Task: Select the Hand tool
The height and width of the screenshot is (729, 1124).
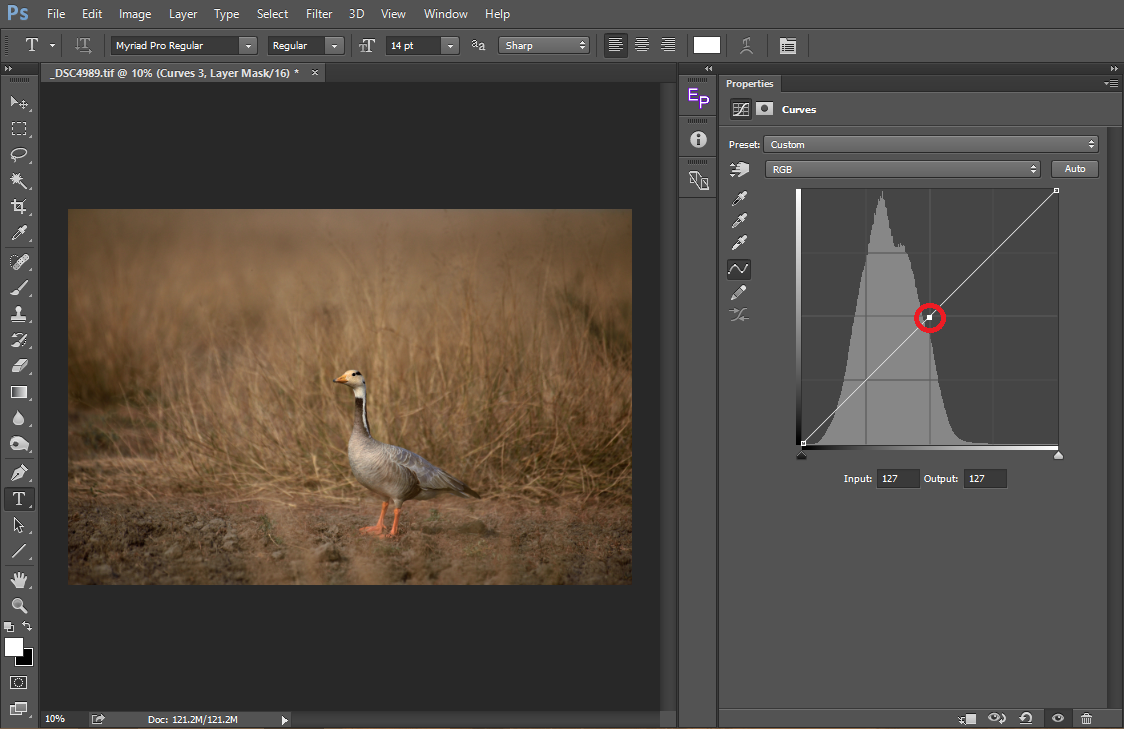Action: pyautogui.click(x=19, y=579)
